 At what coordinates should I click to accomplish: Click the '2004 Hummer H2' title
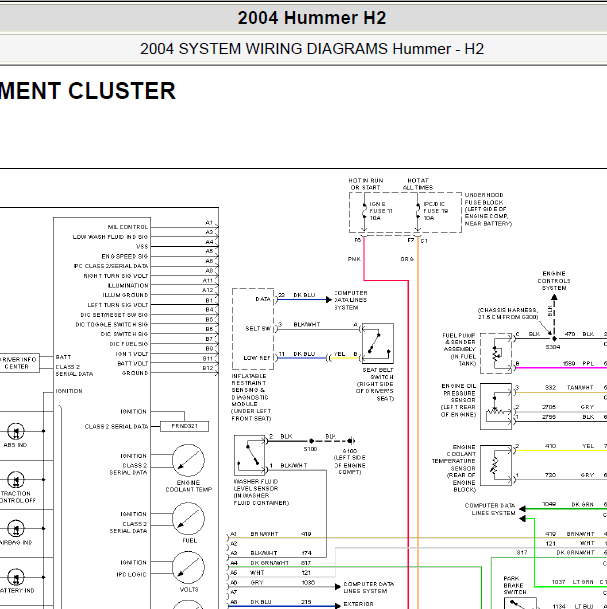click(x=311, y=18)
